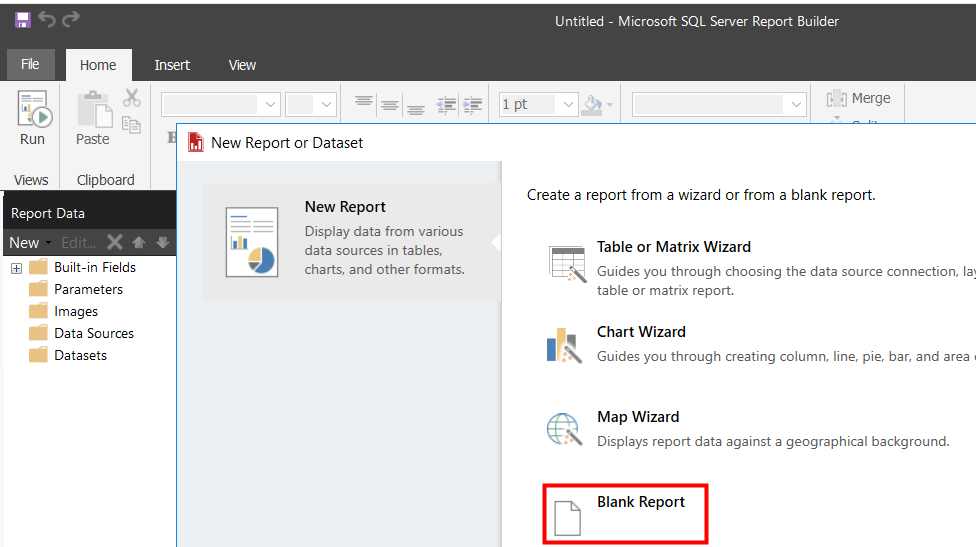Click the Redo arrow icon
Image resolution: width=976 pixels, height=547 pixels.
[71, 19]
